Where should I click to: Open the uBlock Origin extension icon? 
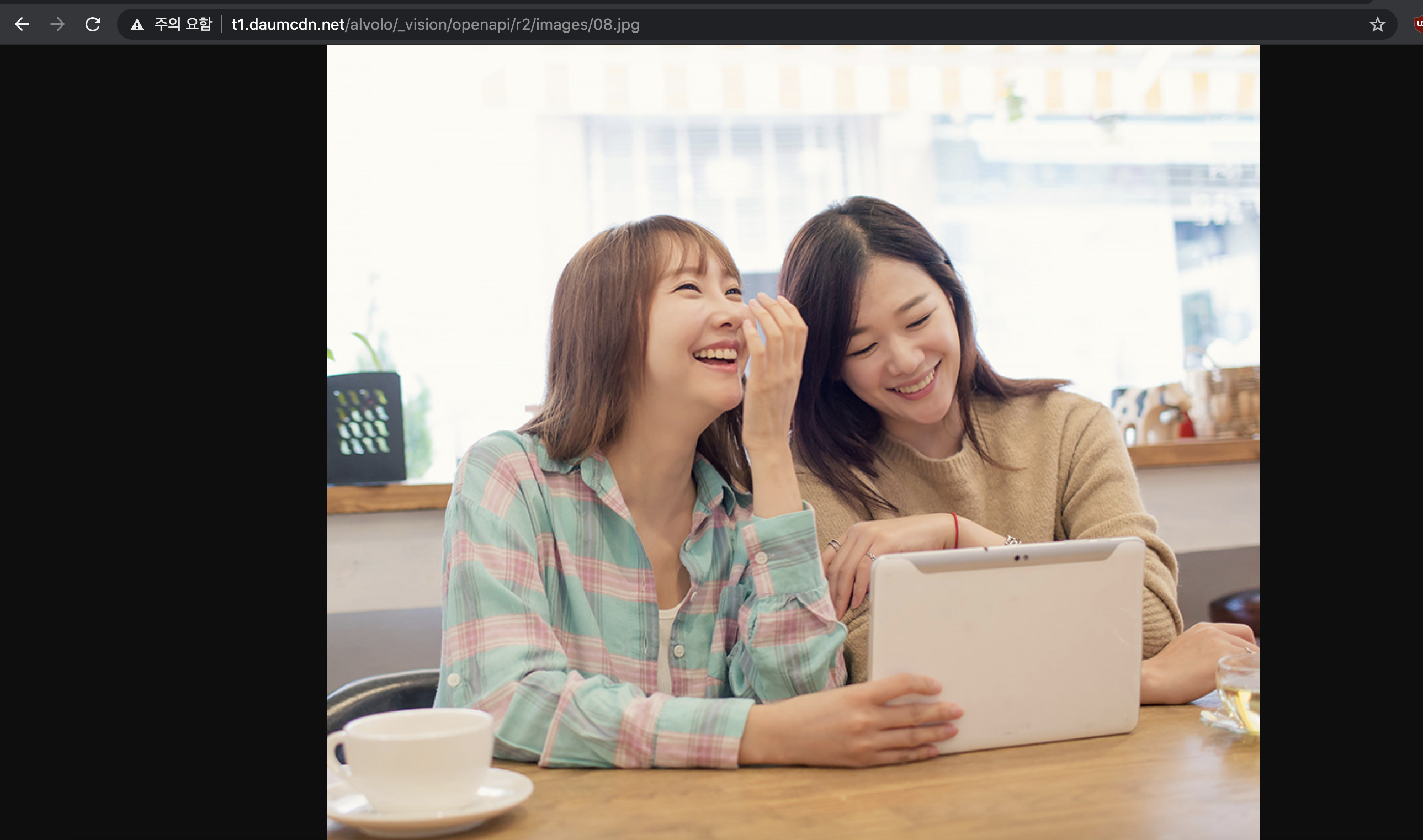point(1419,24)
